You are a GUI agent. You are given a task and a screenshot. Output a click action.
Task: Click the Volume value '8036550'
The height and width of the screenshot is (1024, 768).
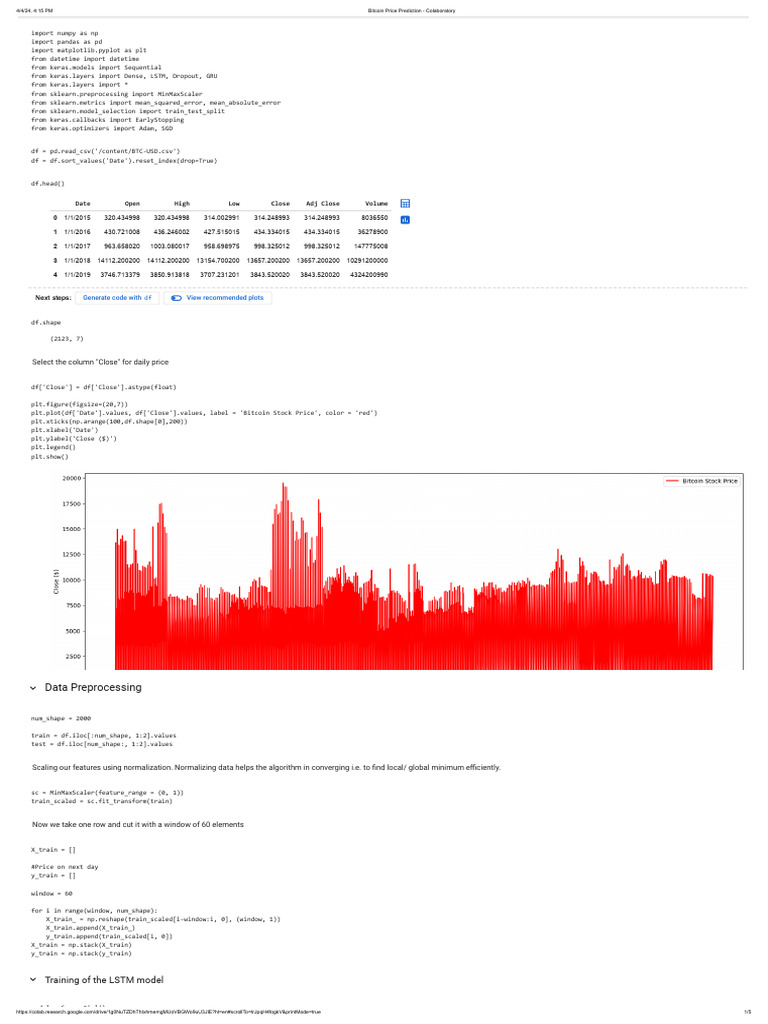374,217
